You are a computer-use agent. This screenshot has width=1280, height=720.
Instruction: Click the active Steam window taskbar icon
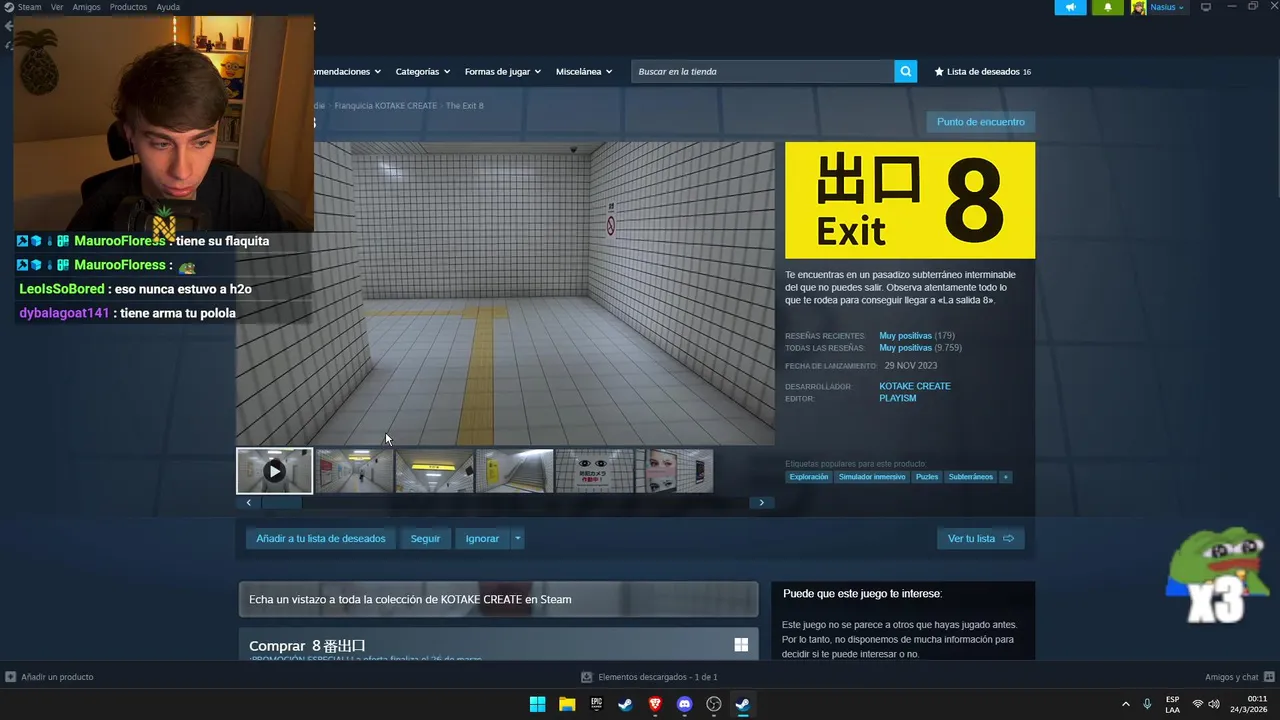(743, 704)
